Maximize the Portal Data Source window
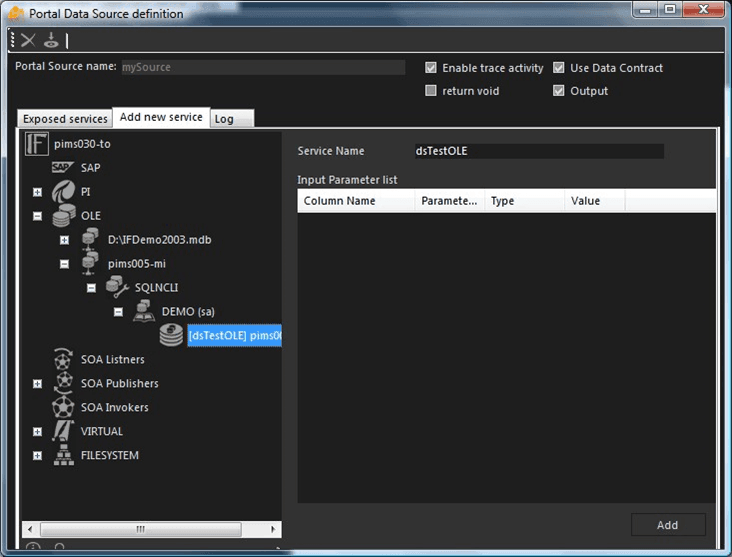The width and height of the screenshot is (732, 557). point(670,10)
